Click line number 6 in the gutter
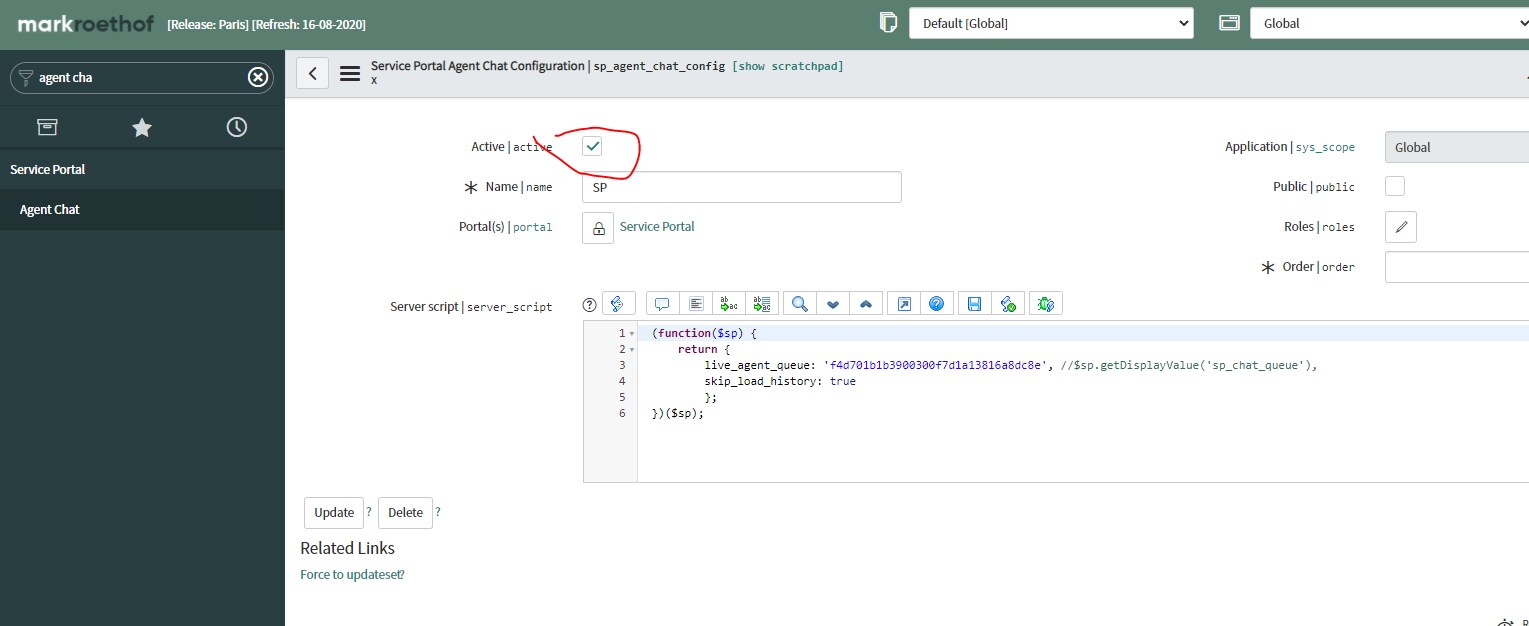This screenshot has width=1529, height=626. (x=622, y=413)
